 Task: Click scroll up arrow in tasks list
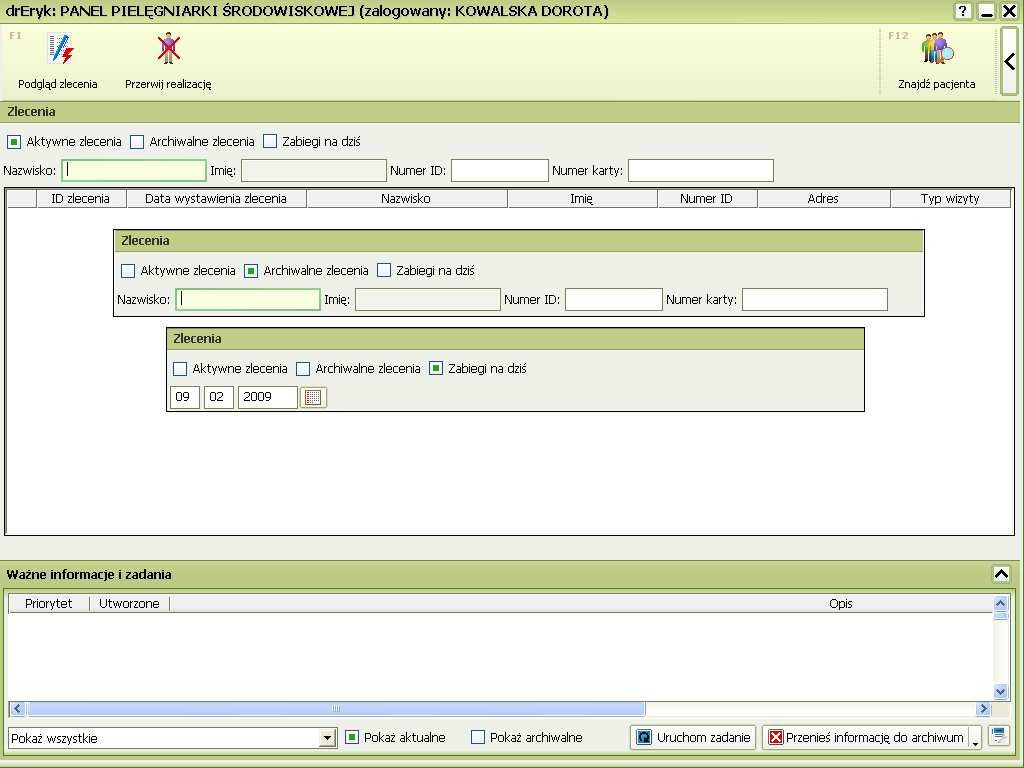pyautogui.click(x=1000, y=603)
